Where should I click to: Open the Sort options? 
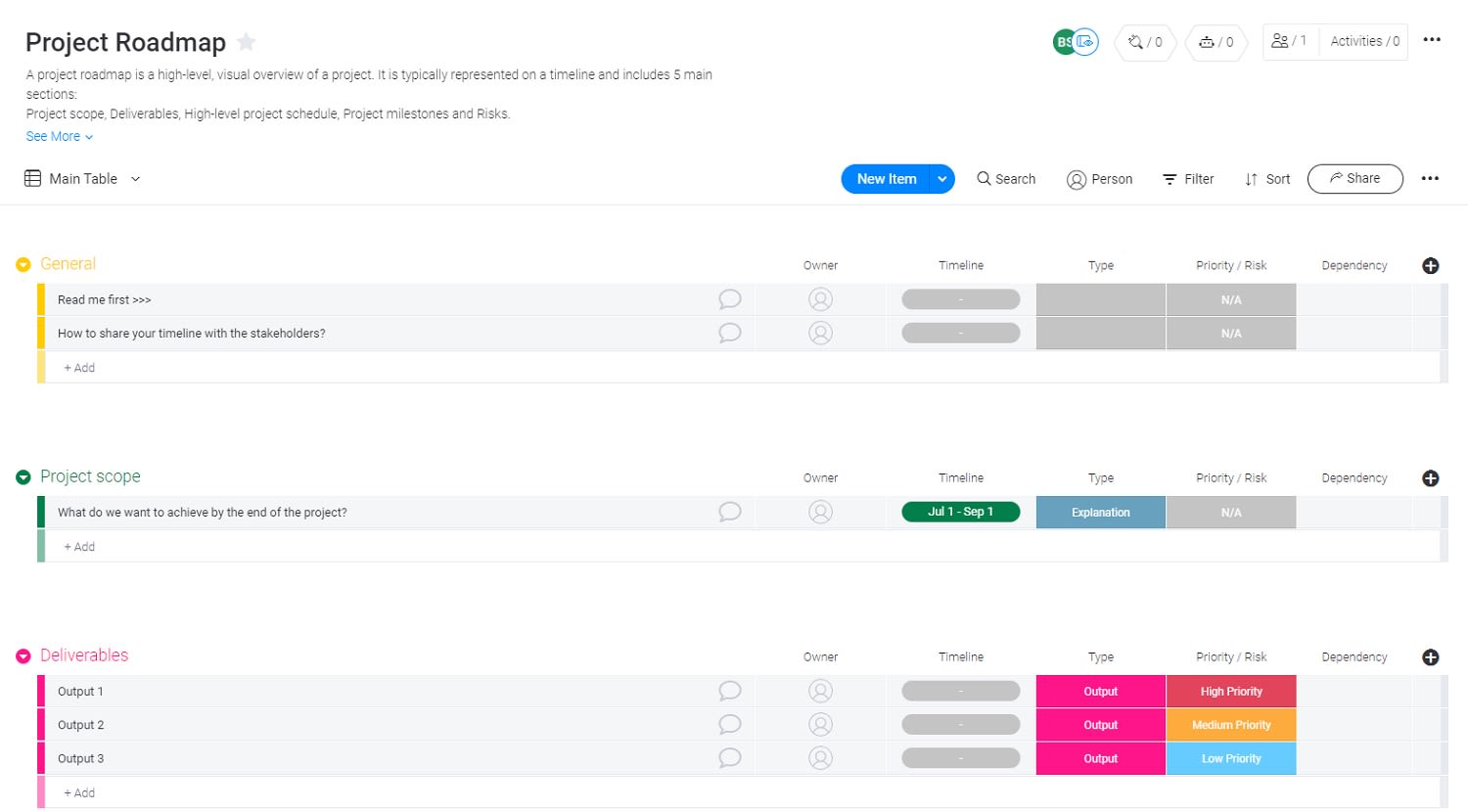click(1267, 179)
